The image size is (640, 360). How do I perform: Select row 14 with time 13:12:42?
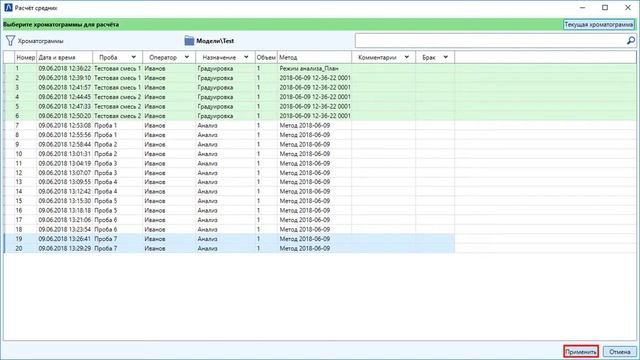(x=229, y=191)
